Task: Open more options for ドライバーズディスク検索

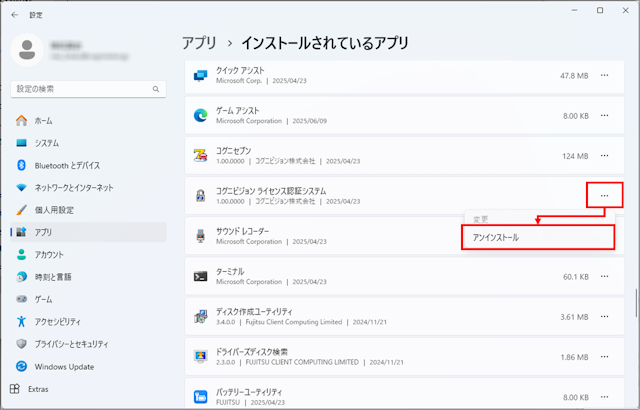Action: (604, 357)
